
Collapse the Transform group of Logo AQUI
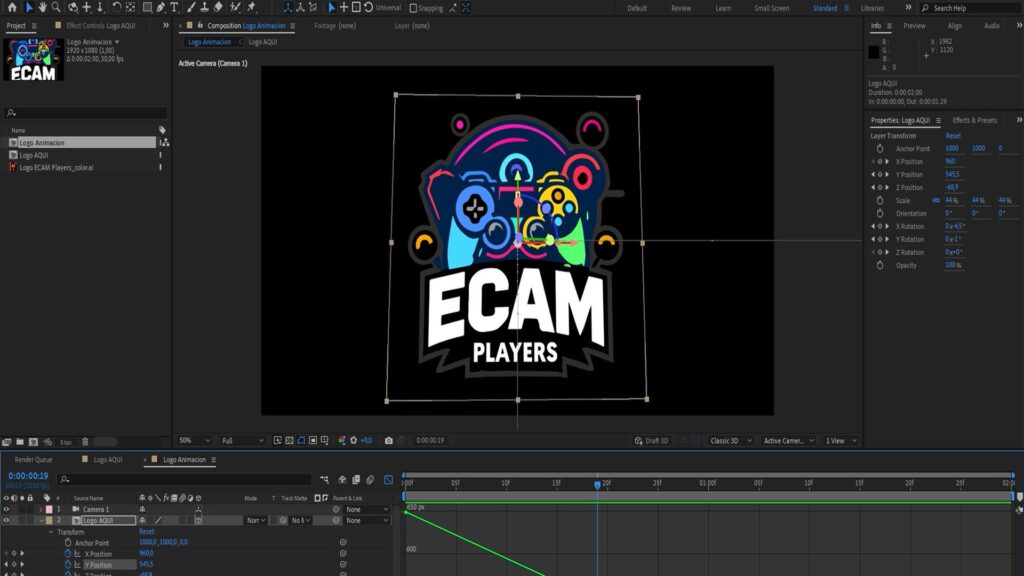tap(50, 532)
